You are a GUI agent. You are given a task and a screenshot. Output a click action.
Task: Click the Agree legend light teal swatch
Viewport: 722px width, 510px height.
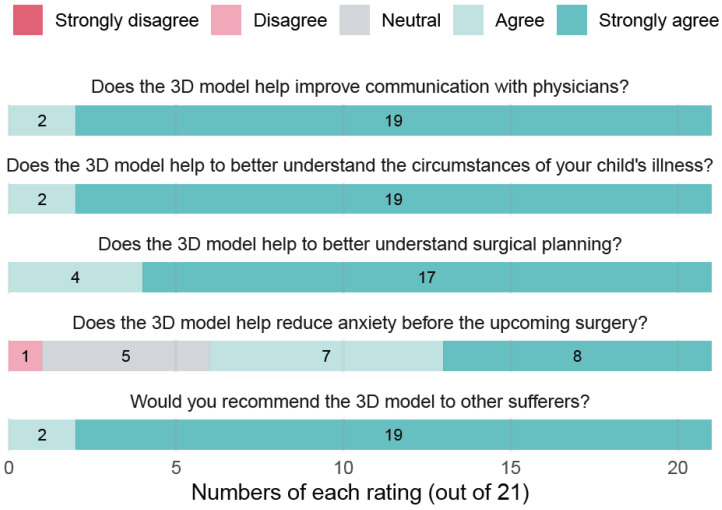coord(468,20)
